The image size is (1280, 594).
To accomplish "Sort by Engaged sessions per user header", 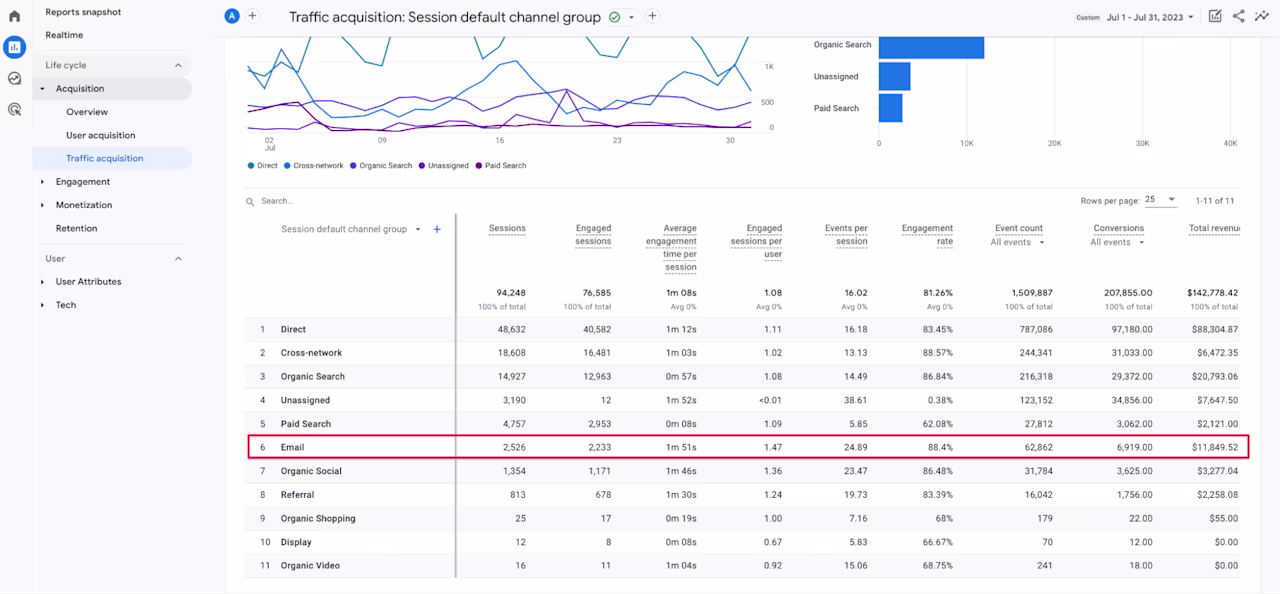I will click(x=756, y=241).
